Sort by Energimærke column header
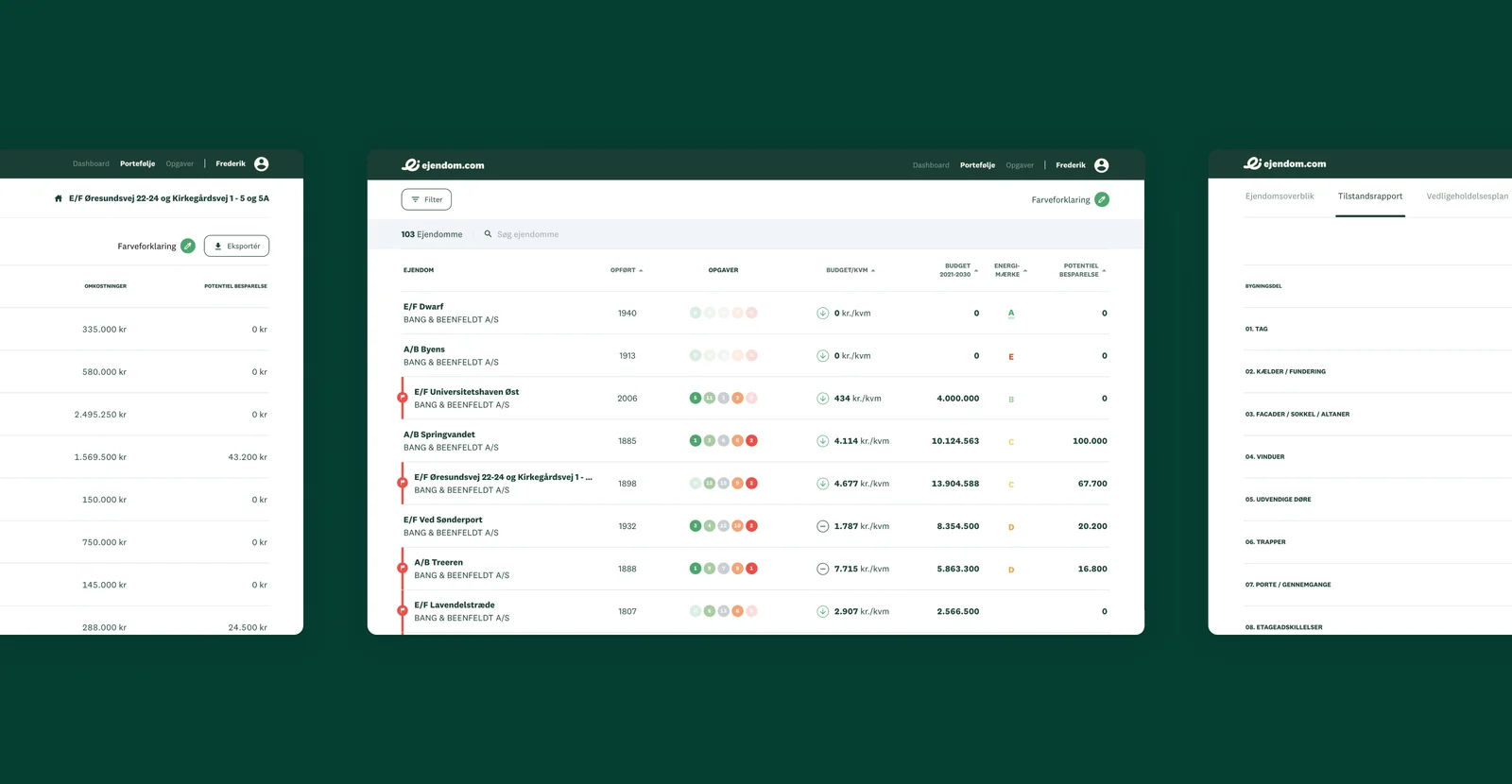1512x784 pixels. [x=1010, y=270]
